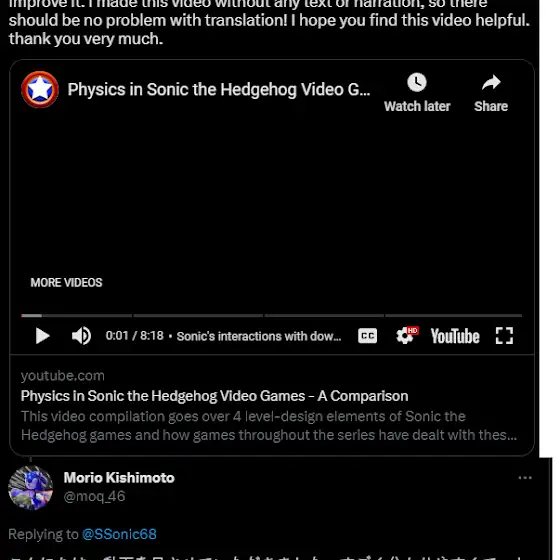560x560 pixels.
Task: Click the video timestamp 0:01 / 8:18
Action: click(x=134, y=336)
